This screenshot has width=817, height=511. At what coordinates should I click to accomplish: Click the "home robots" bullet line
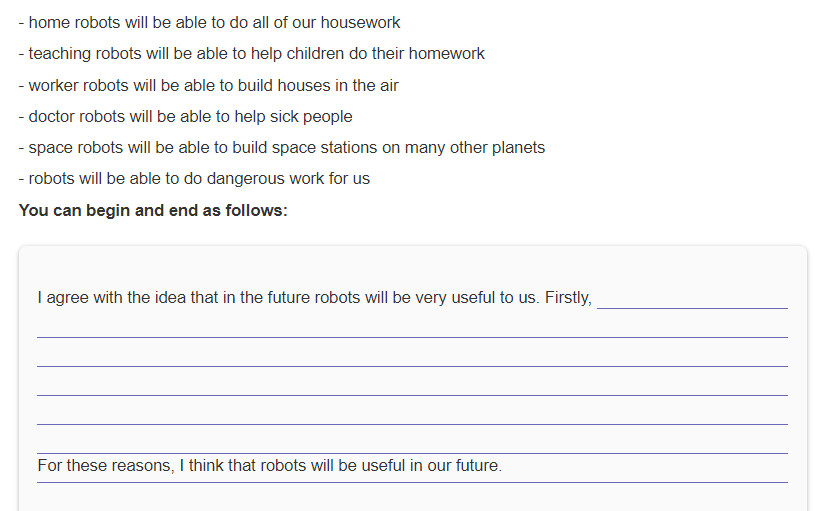[209, 22]
